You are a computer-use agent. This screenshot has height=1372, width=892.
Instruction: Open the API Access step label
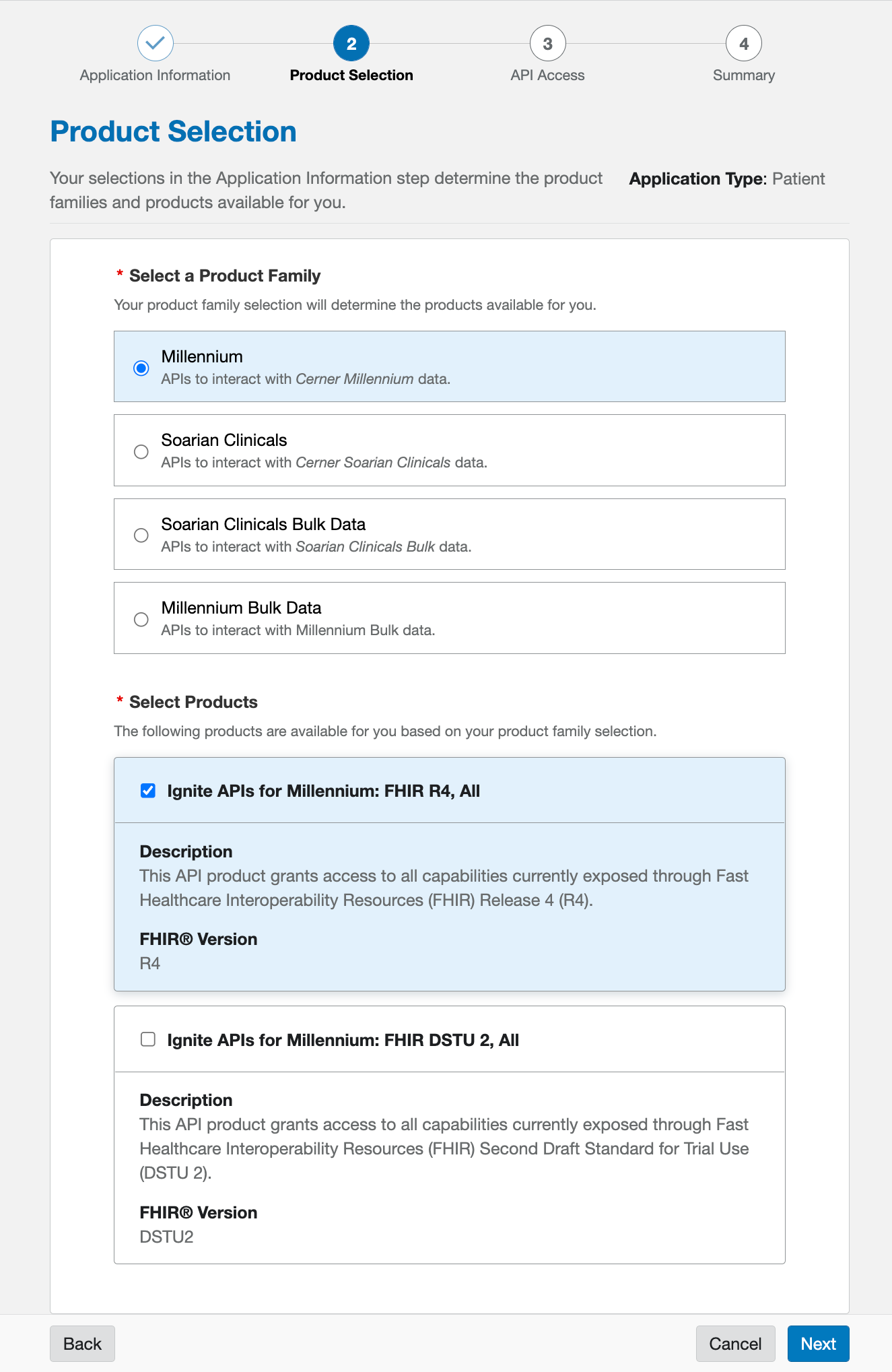[x=548, y=75]
